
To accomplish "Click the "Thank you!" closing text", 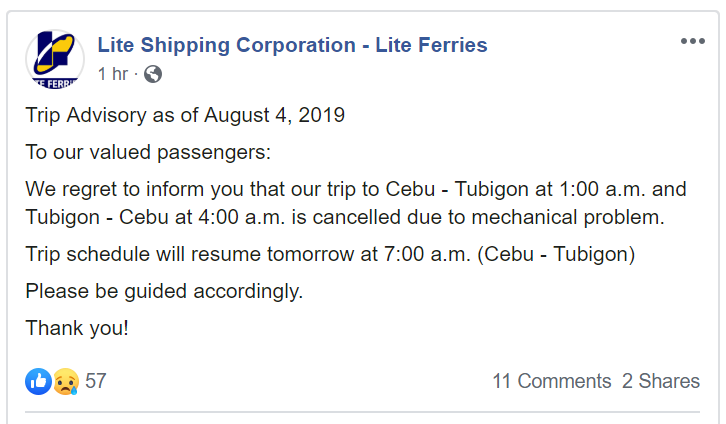I will click(x=77, y=328).
